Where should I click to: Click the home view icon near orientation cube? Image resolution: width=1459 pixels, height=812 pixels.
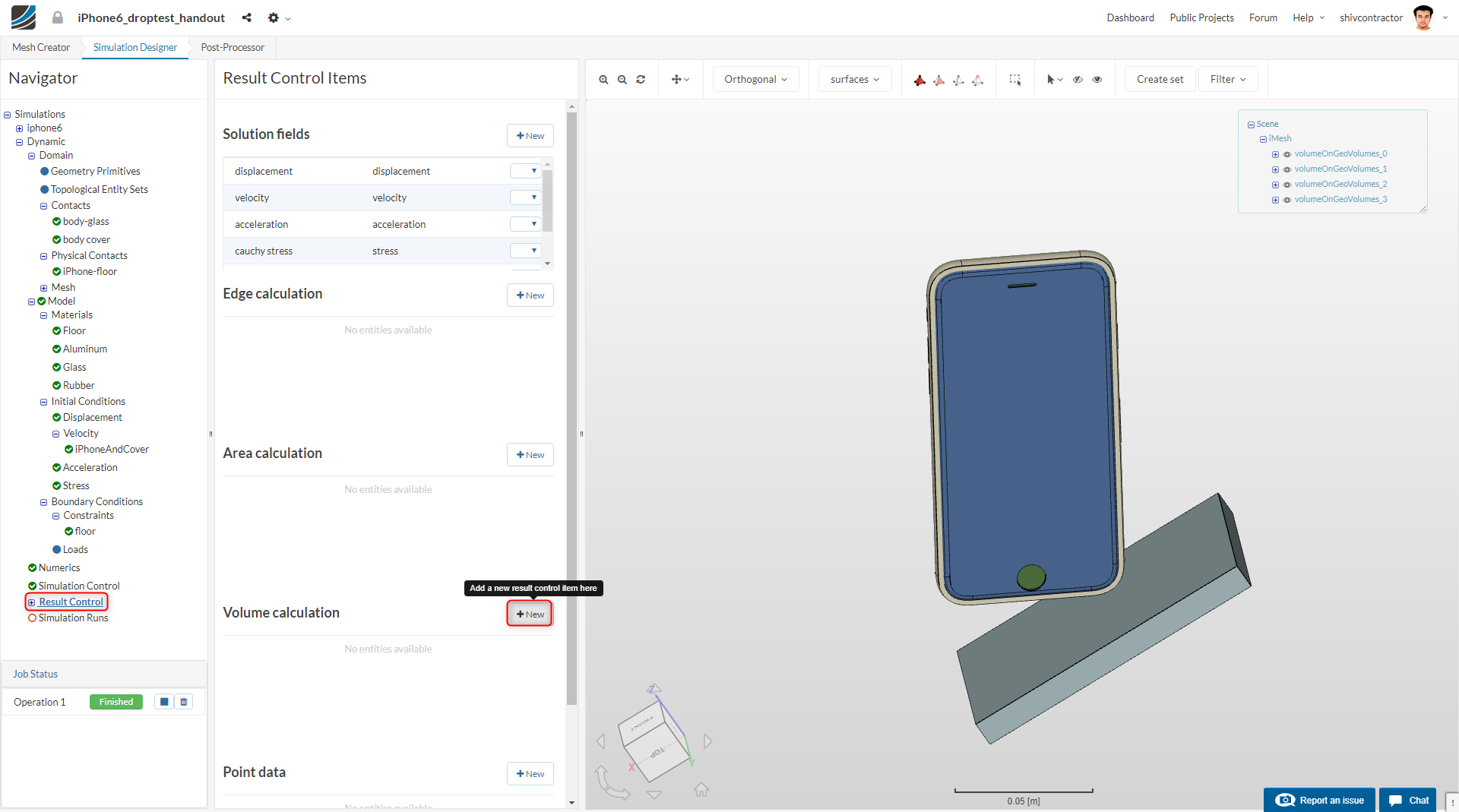[701, 790]
